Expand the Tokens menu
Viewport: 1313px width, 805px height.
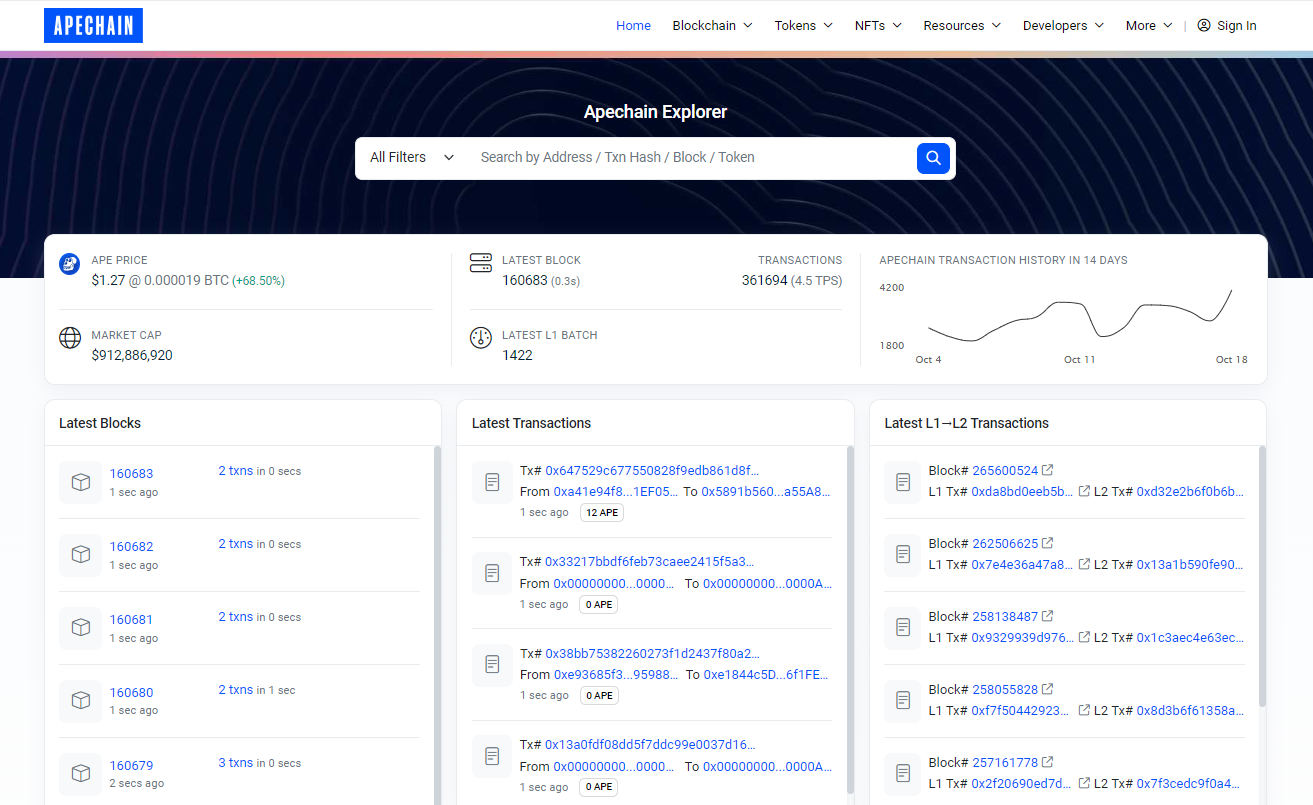[803, 25]
